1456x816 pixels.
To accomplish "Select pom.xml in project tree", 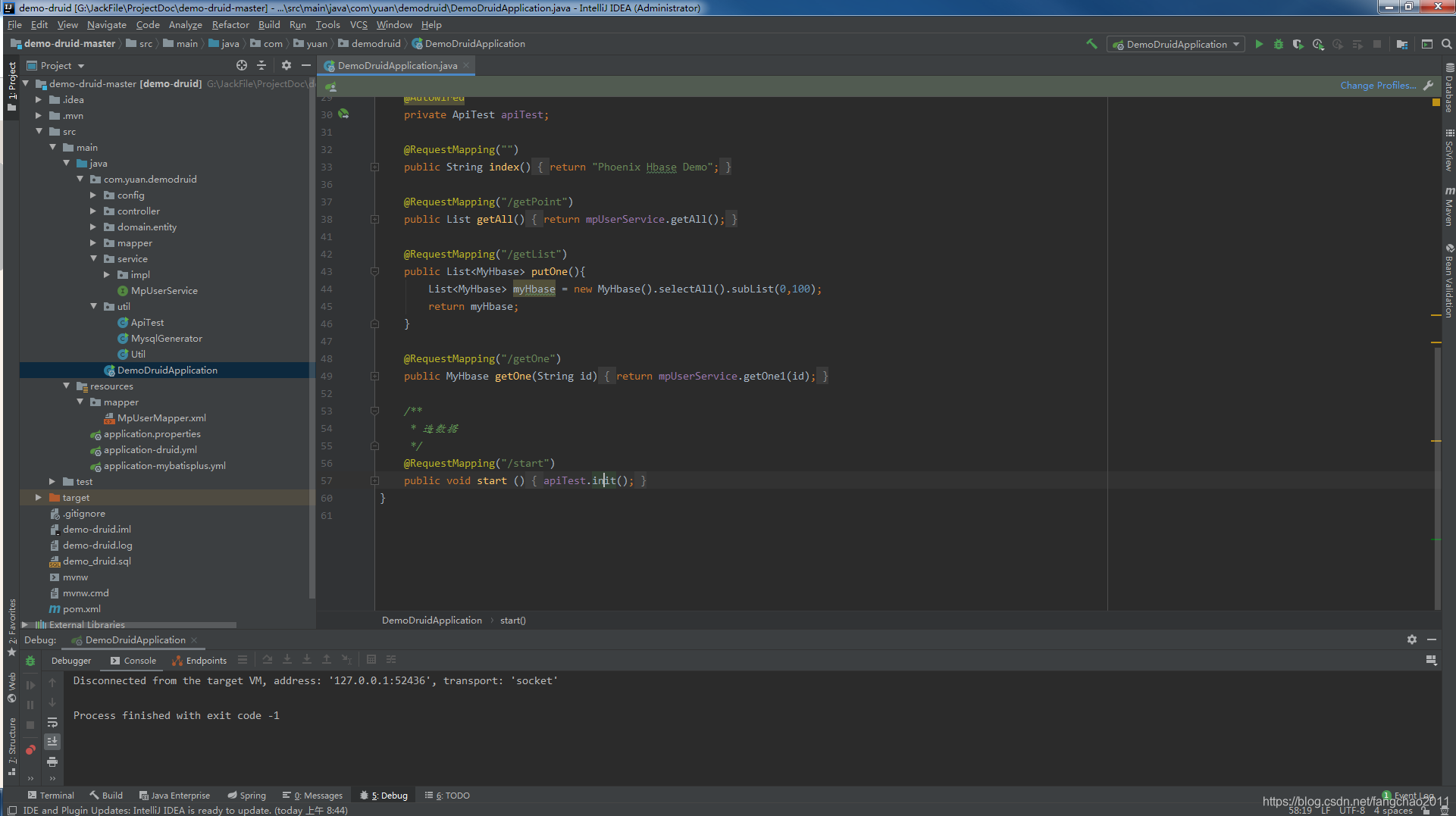I will coord(75,608).
